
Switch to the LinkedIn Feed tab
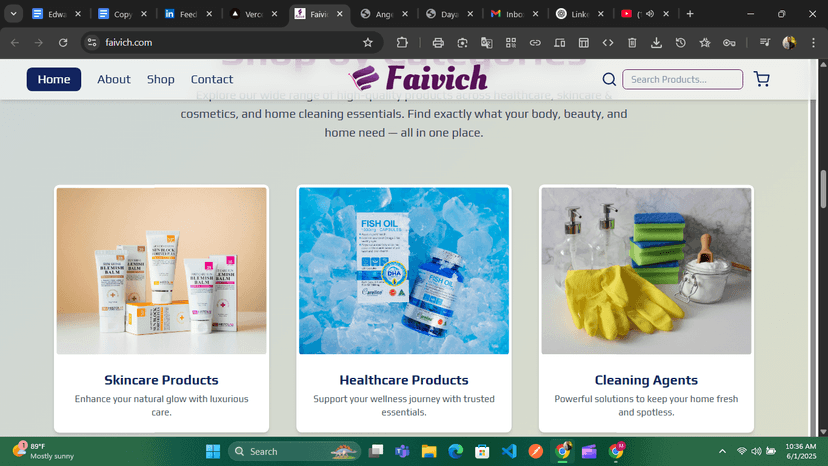pyautogui.click(x=187, y=14)
